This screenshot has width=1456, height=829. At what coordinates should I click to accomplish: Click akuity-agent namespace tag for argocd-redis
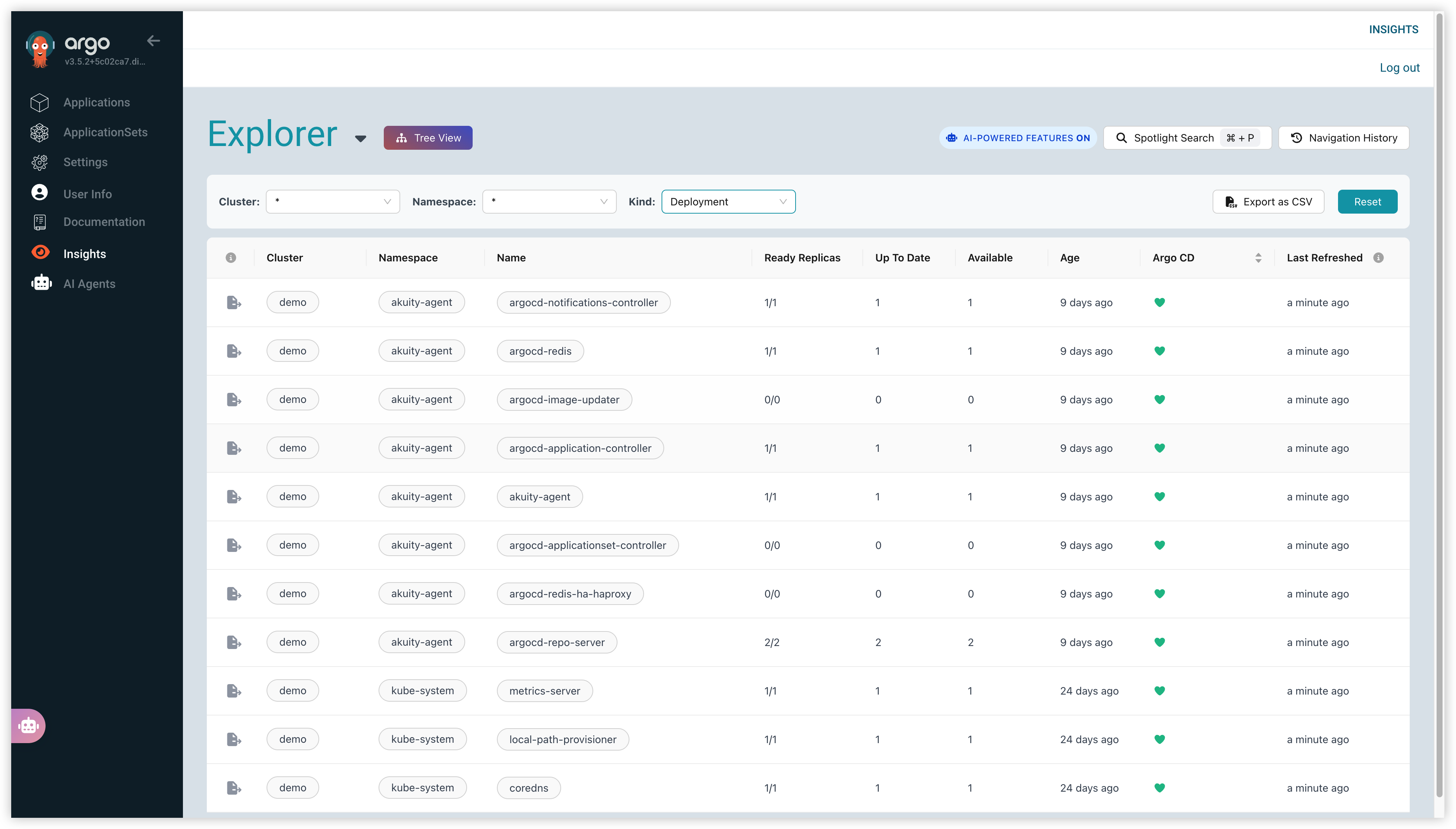(x=421, y=351)
